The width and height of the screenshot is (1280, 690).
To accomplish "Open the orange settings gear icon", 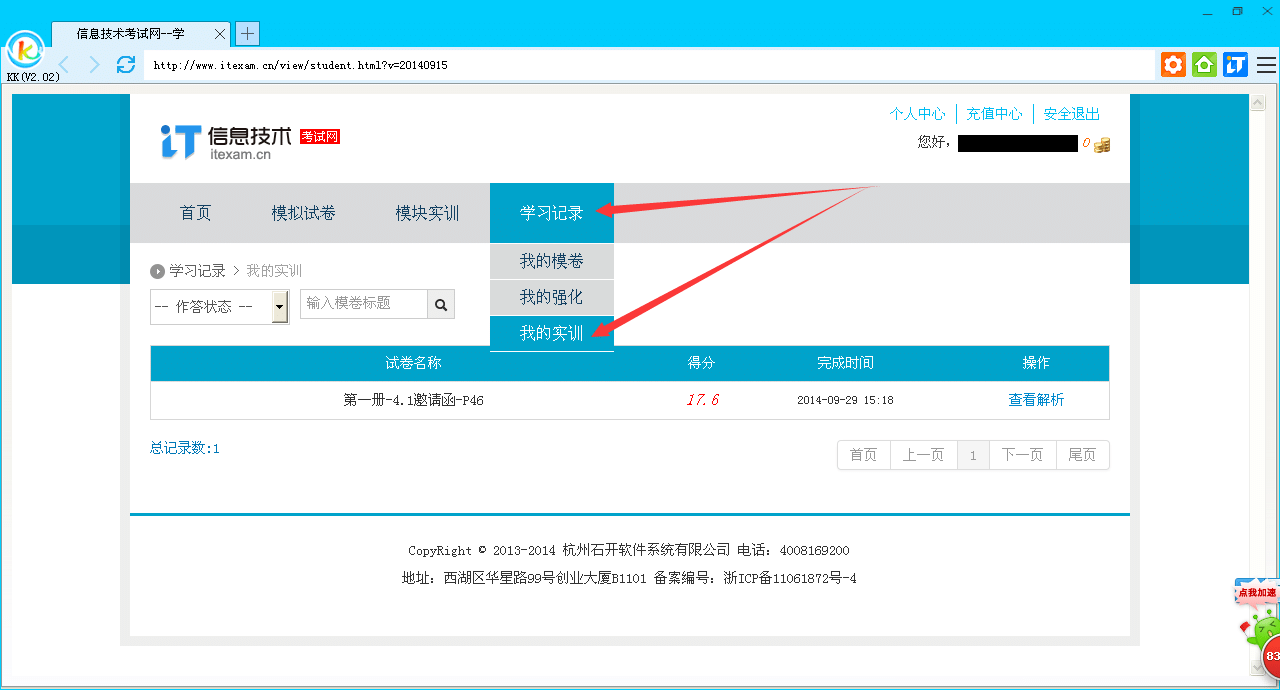I will coord(1172,64).
